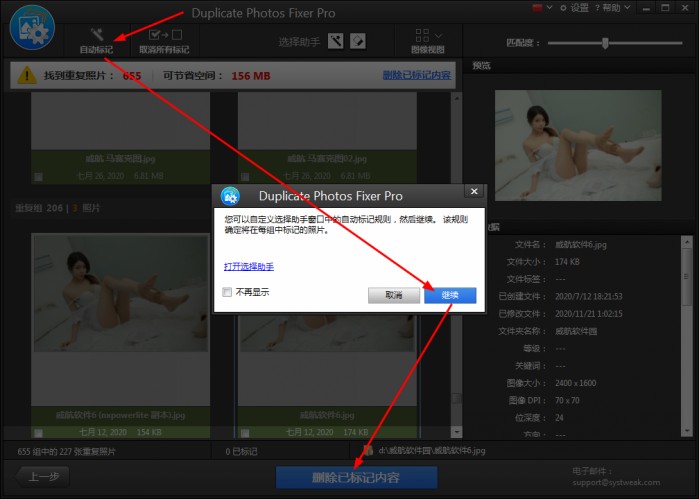Image resolution: width=699 pixels, height=499 pixels.
Task: Click the eraser icon beside selection assistant
Action: pos(358,41)
